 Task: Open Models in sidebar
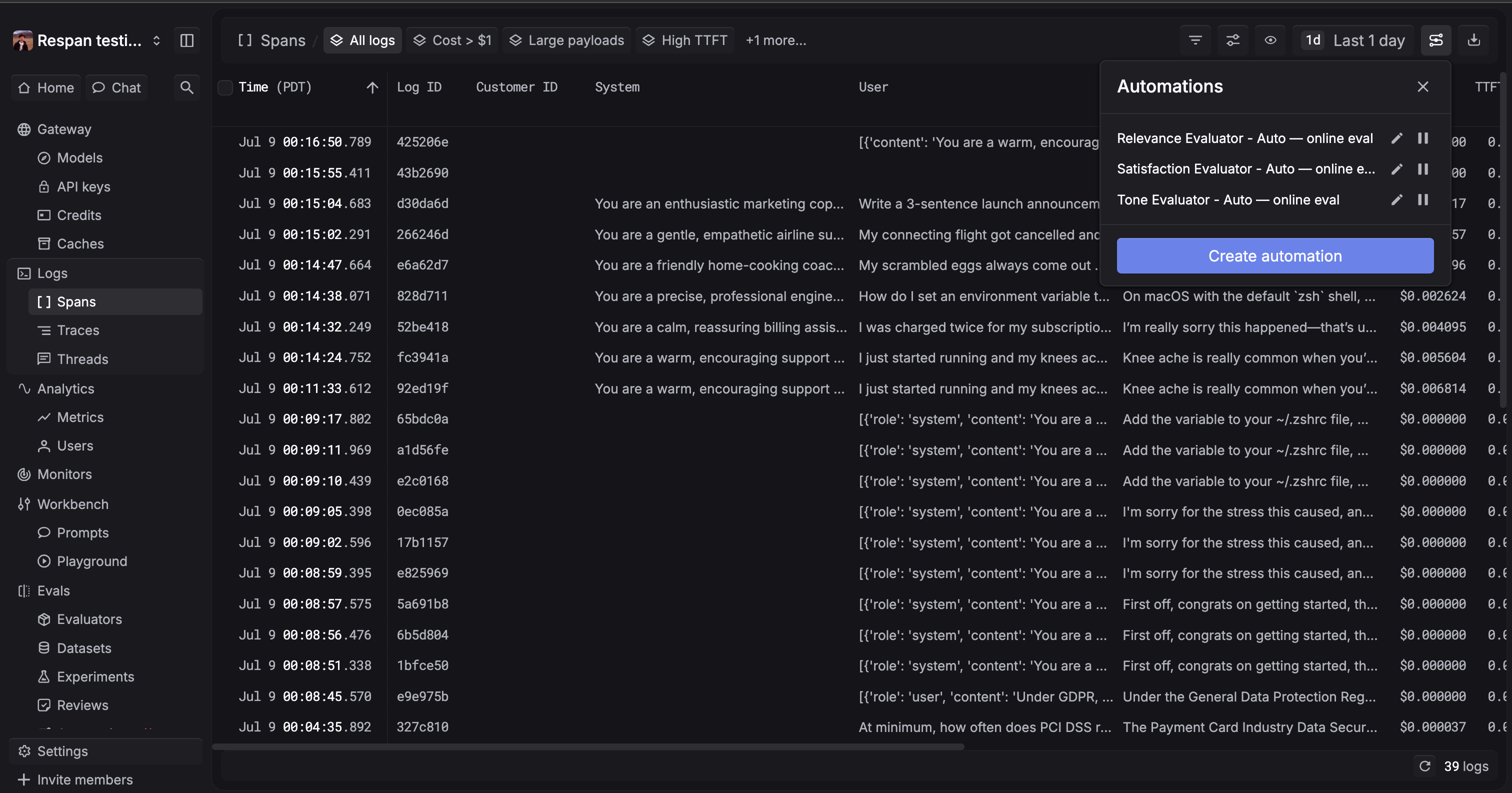click(79, 158)
